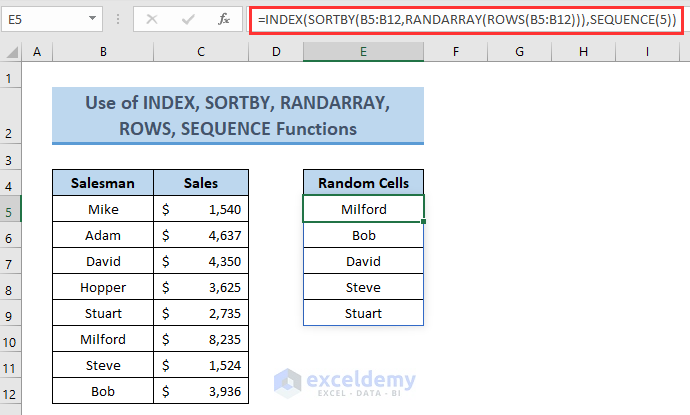Image resolution: width=690 pixels, height=415 pixels.
Task: Click the Salesman header cell
Action: 102,183
